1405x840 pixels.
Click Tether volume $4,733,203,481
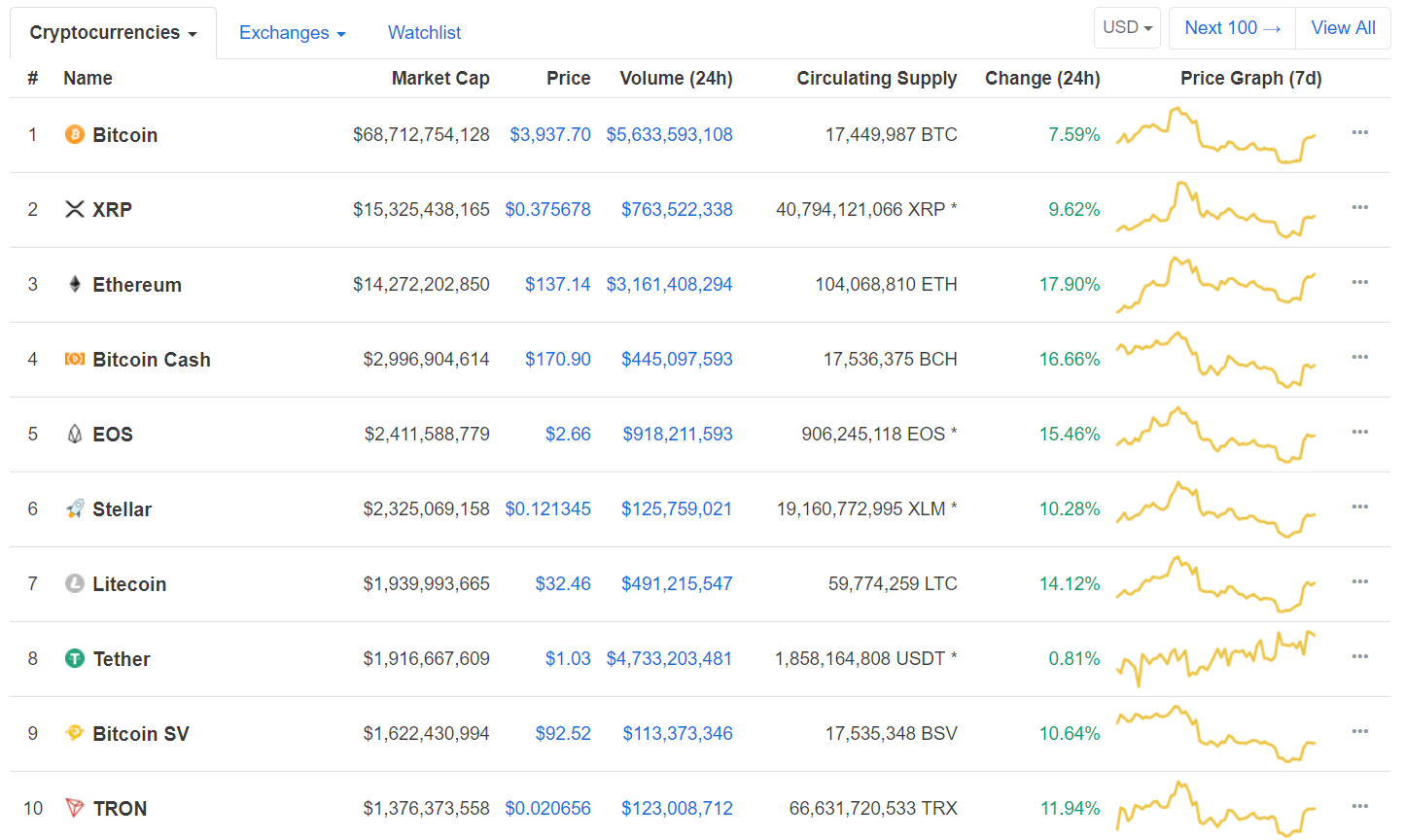click(670, 659)
